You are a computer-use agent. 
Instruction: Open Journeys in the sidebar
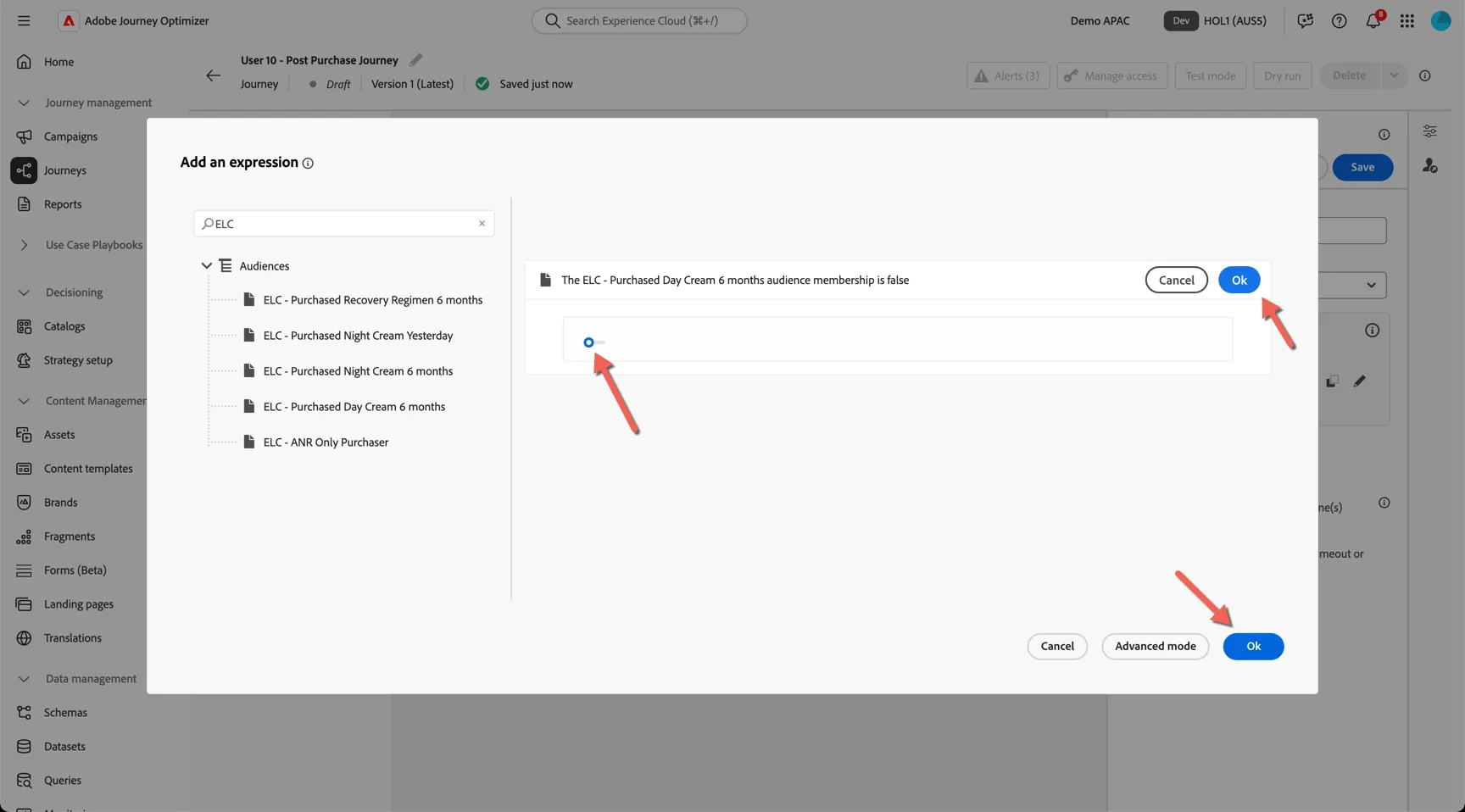pyautogui.click(x=64, y=170)
